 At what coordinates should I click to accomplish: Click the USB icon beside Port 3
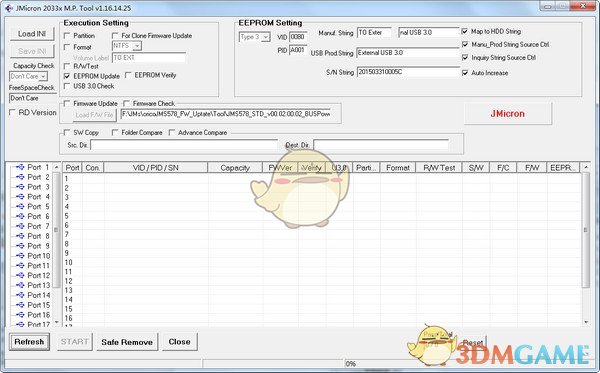pos(20,187)
